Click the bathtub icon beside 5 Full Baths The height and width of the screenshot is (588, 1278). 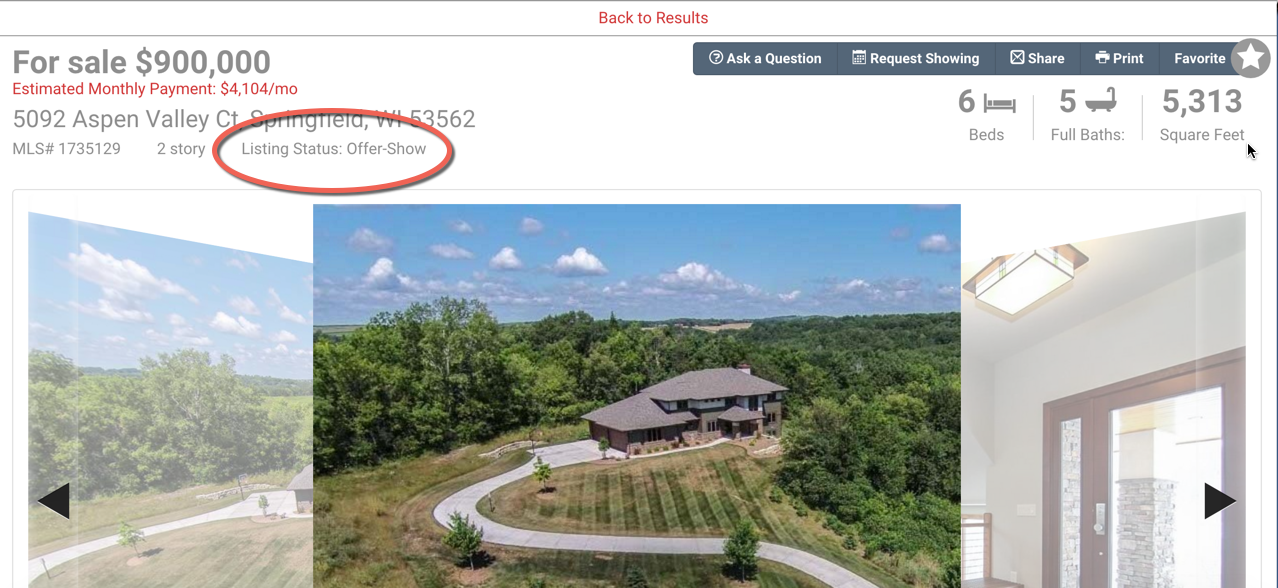click(x=1100, y=101)
